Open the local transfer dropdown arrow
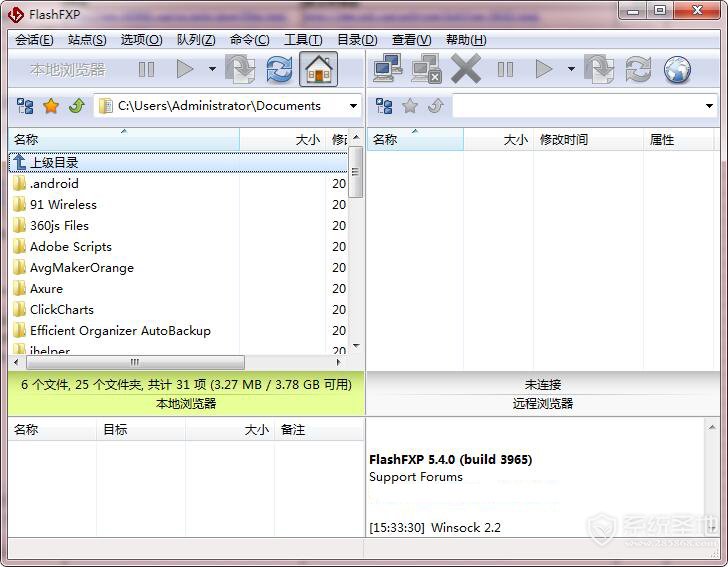 212,69
